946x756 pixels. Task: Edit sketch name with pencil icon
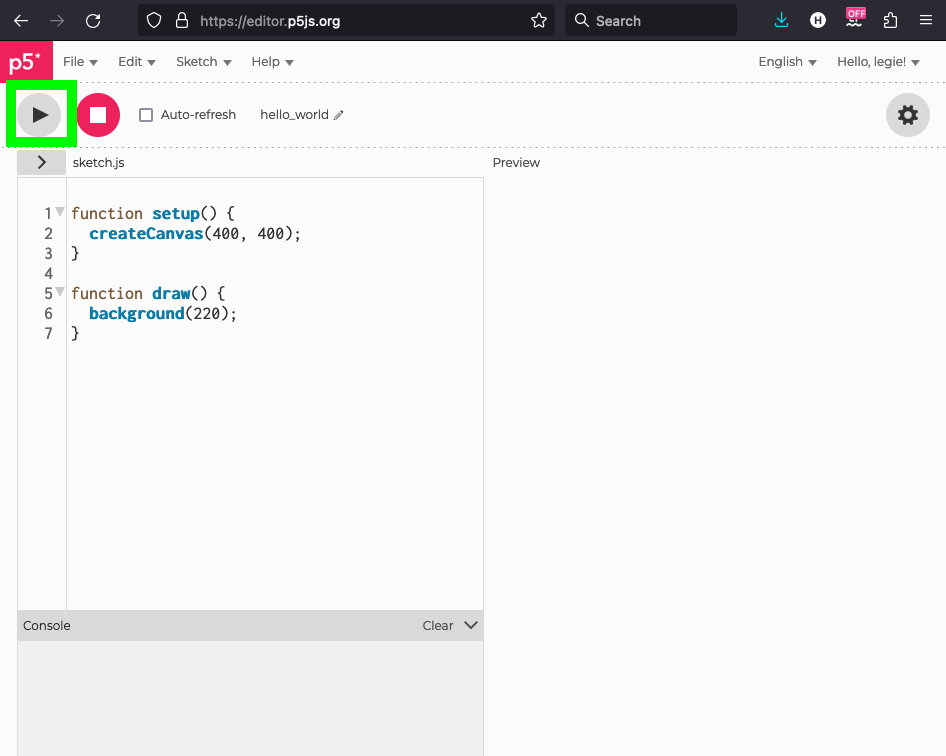coord(339,115)
